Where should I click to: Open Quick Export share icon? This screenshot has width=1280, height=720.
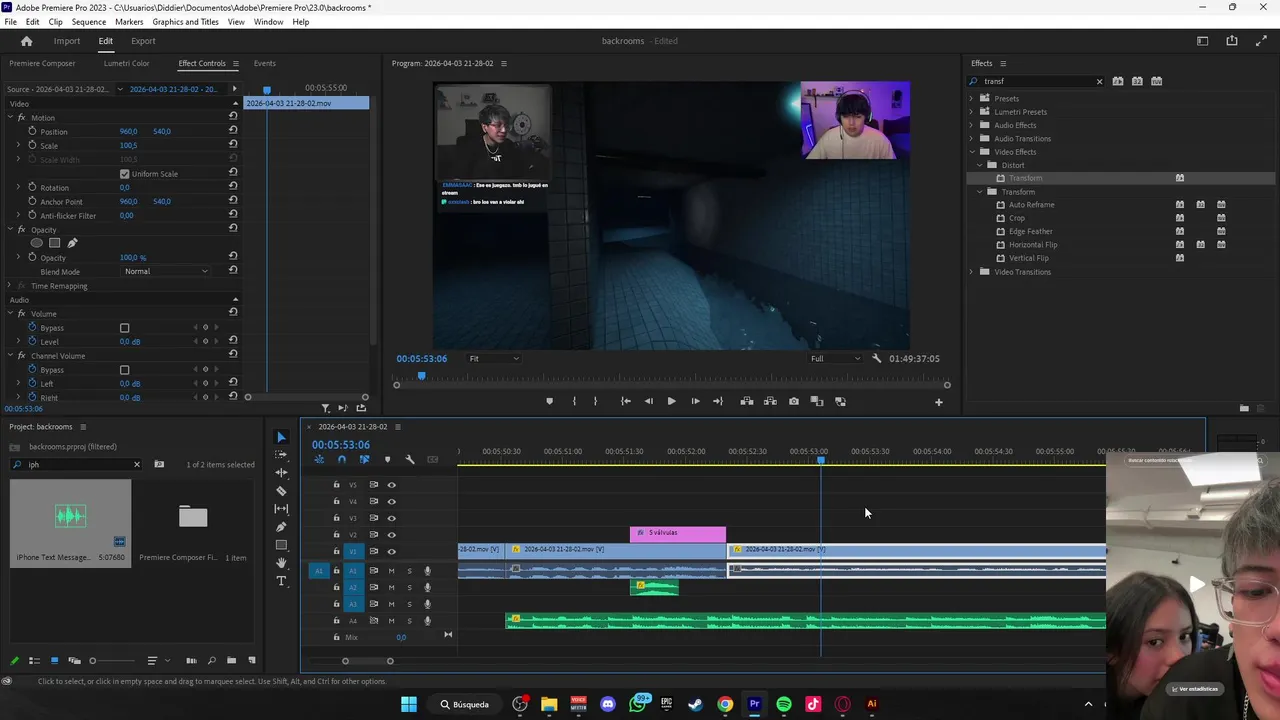[x=1232, y=41]
